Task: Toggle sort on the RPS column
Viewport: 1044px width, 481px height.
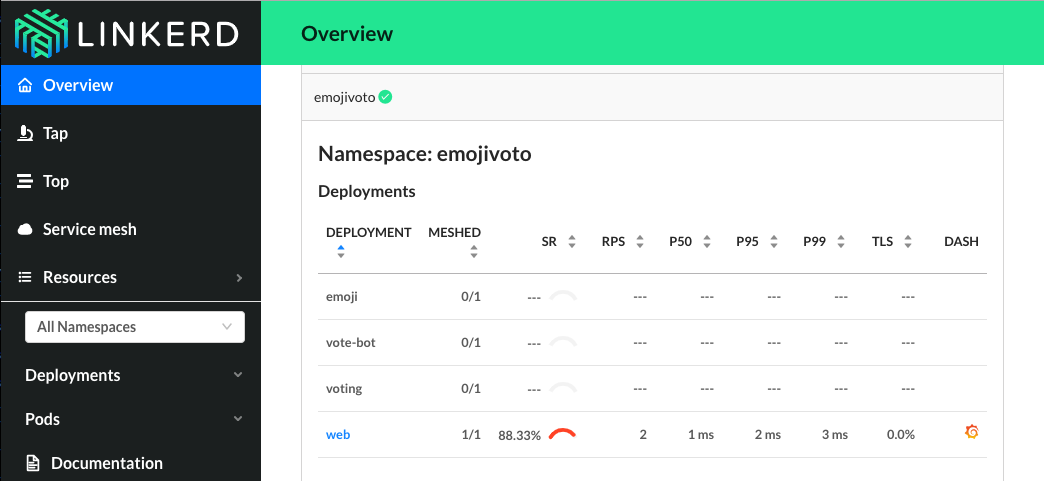Action: point(639,241)
